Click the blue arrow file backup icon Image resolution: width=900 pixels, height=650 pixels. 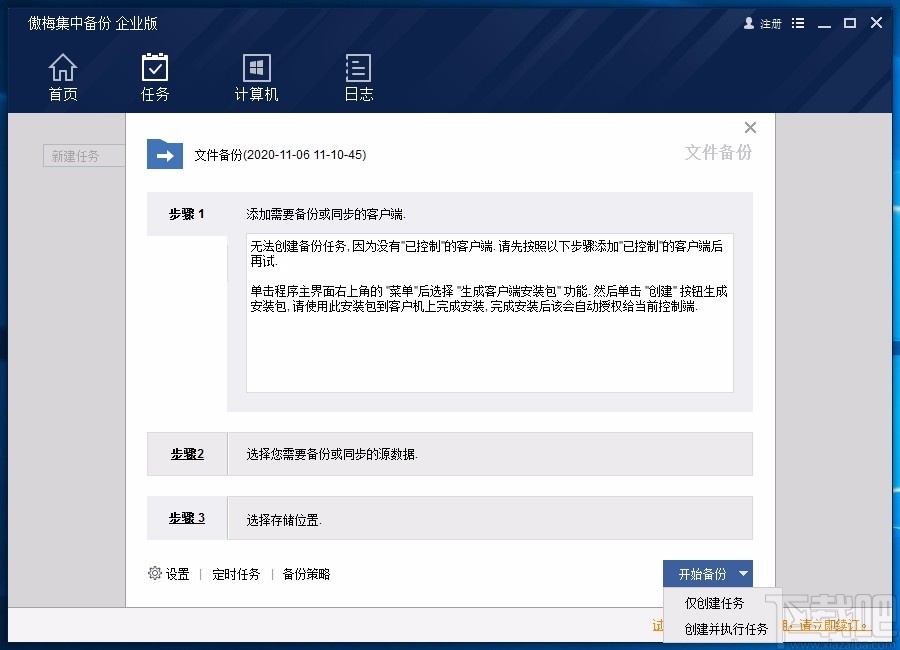point(164,155)
